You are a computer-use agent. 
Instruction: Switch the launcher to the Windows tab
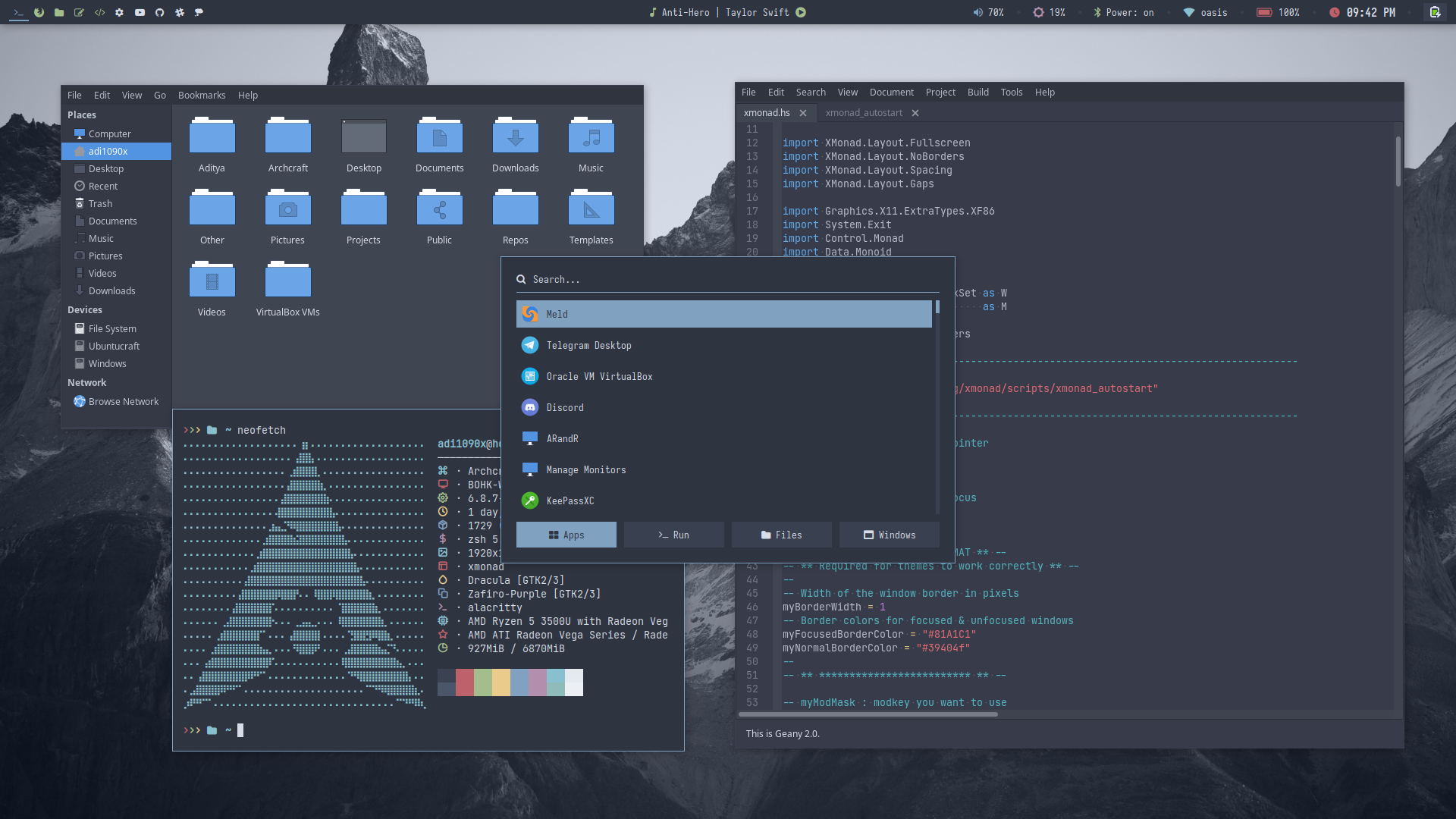pos(889,535)
